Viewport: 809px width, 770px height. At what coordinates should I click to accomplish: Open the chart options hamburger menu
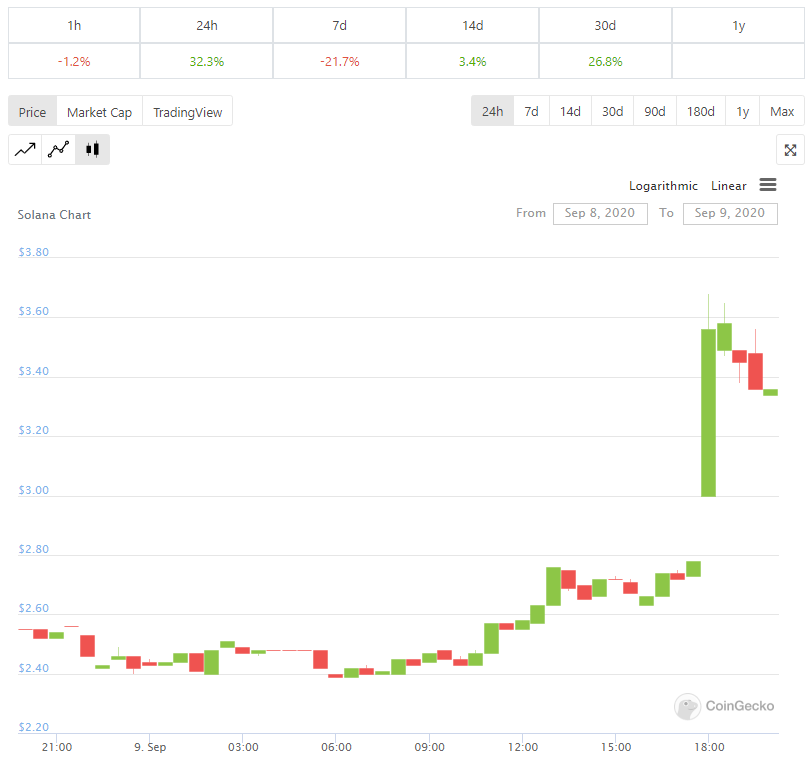pos(768,185)
